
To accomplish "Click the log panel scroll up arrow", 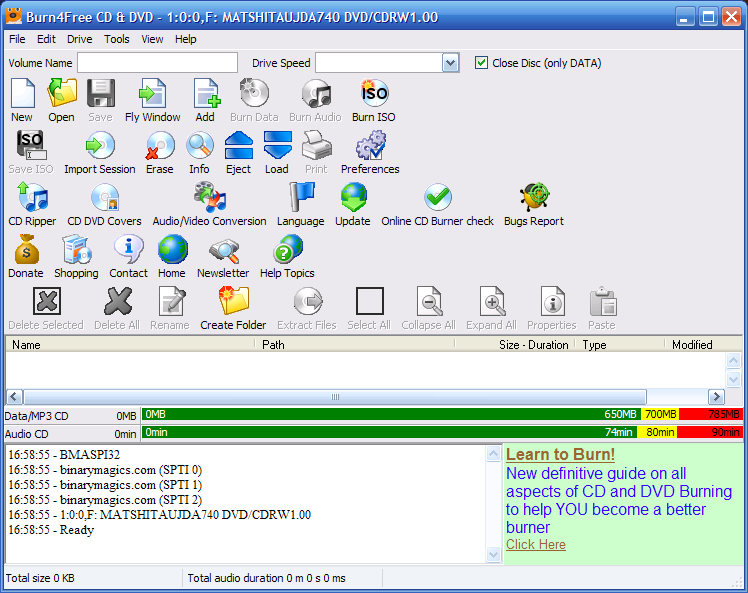I will [x=493, y=454].
